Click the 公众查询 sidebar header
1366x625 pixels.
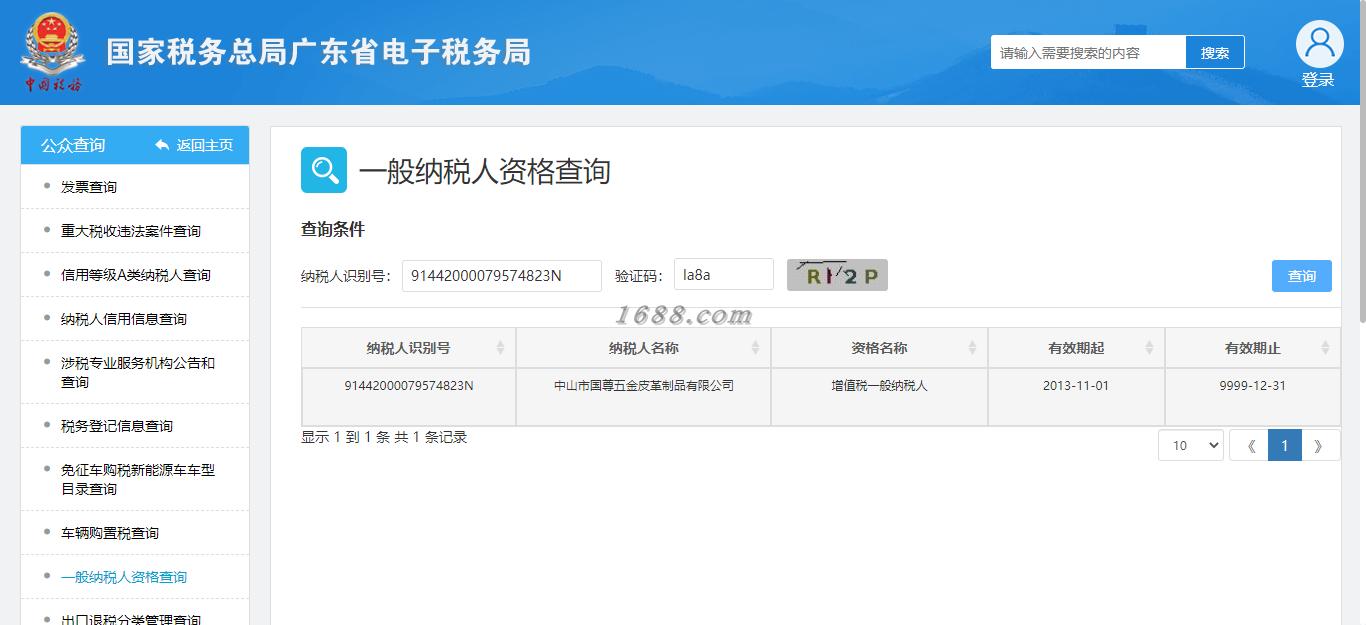point(73,146)
